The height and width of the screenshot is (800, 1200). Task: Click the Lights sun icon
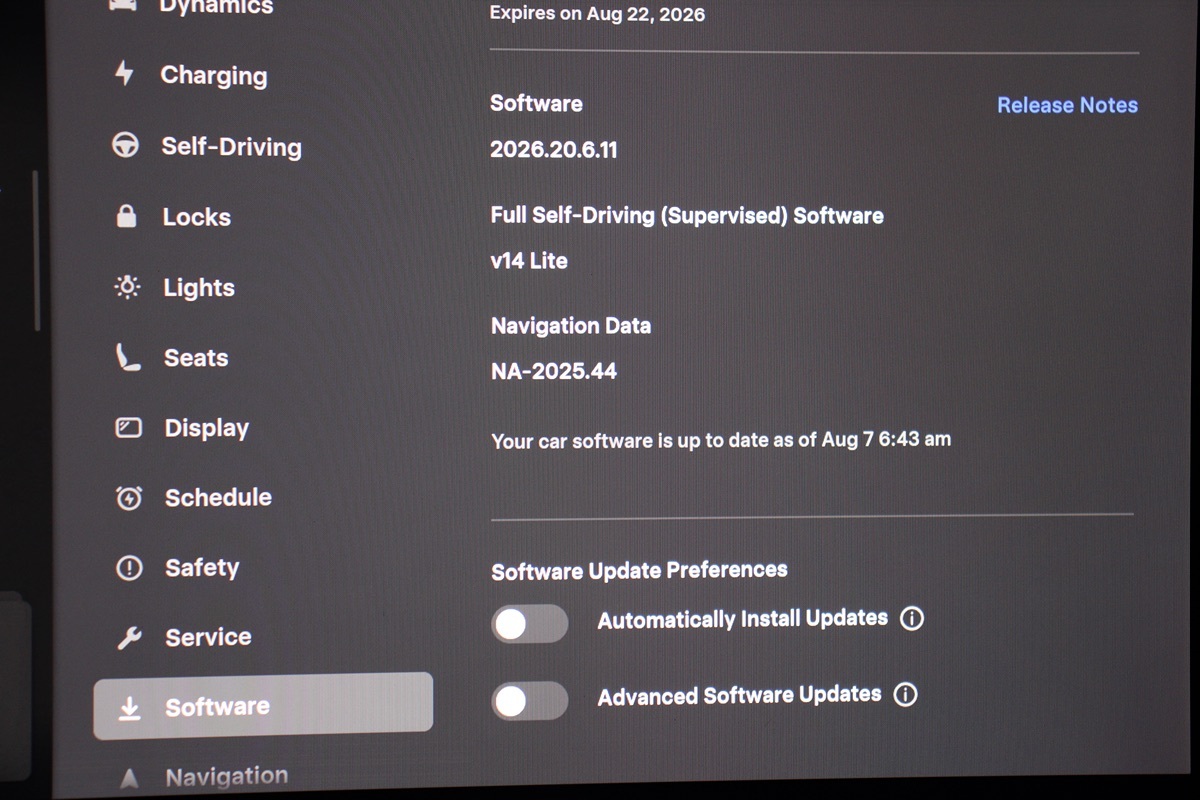pos(127,287)
